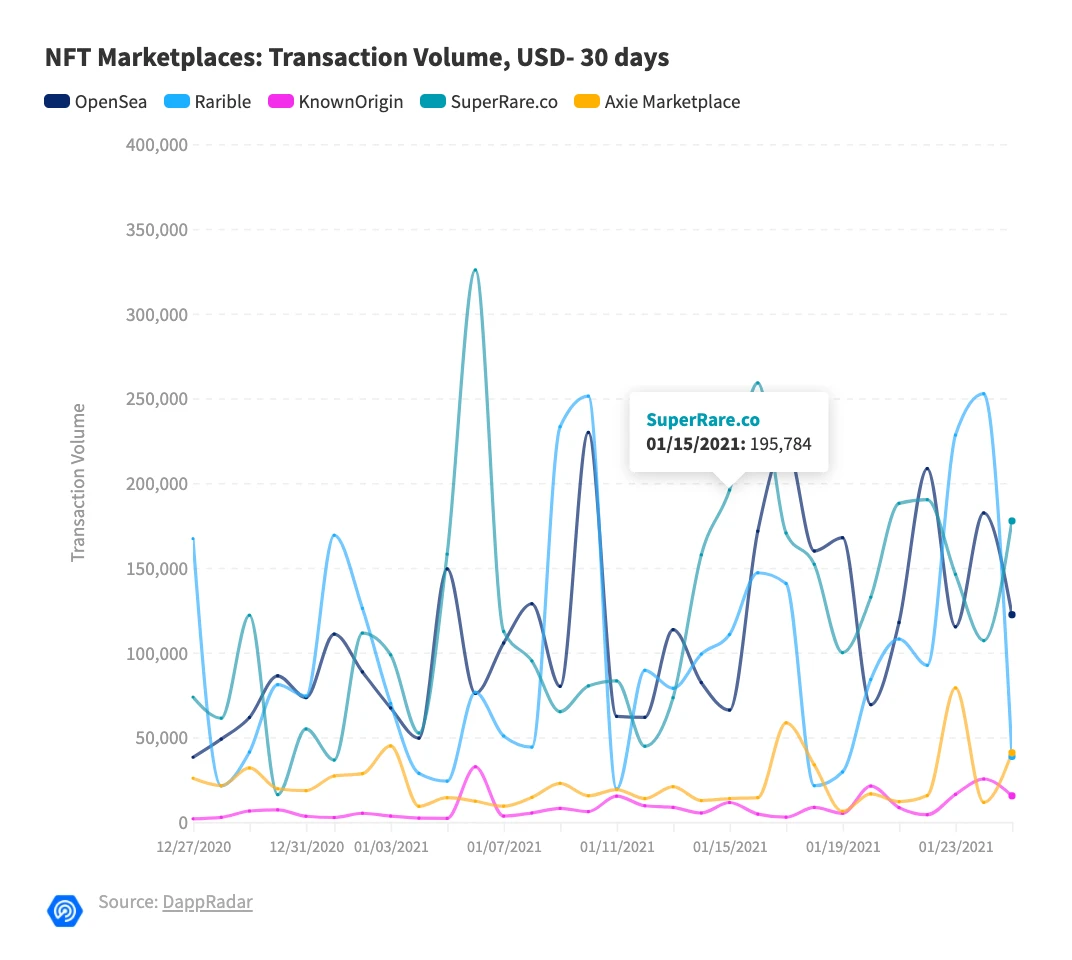1072x960 pixels.
Task: Hide the Rarible series via legend text
Action: (221, 101)
